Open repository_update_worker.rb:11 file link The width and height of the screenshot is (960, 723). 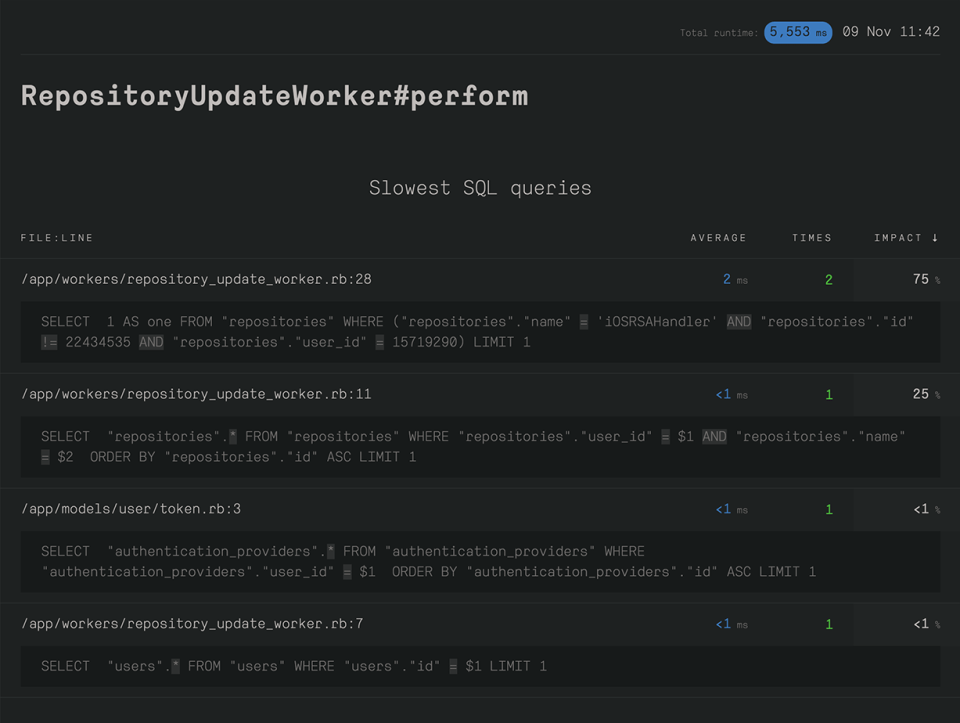pyautogui.click(x=196, y=395)
